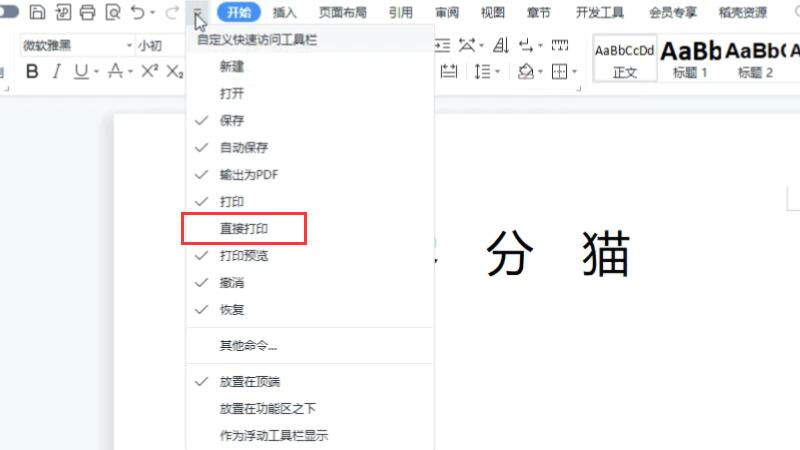
Task: Click the Print icon in quick access toolbar
Action: pos(87,12)
